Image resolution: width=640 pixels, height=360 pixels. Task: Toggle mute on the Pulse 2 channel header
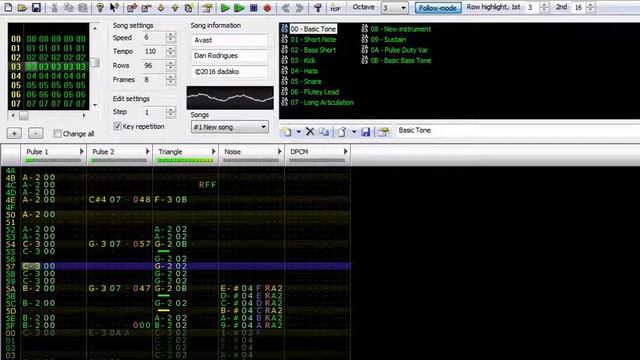click(103, 152)
